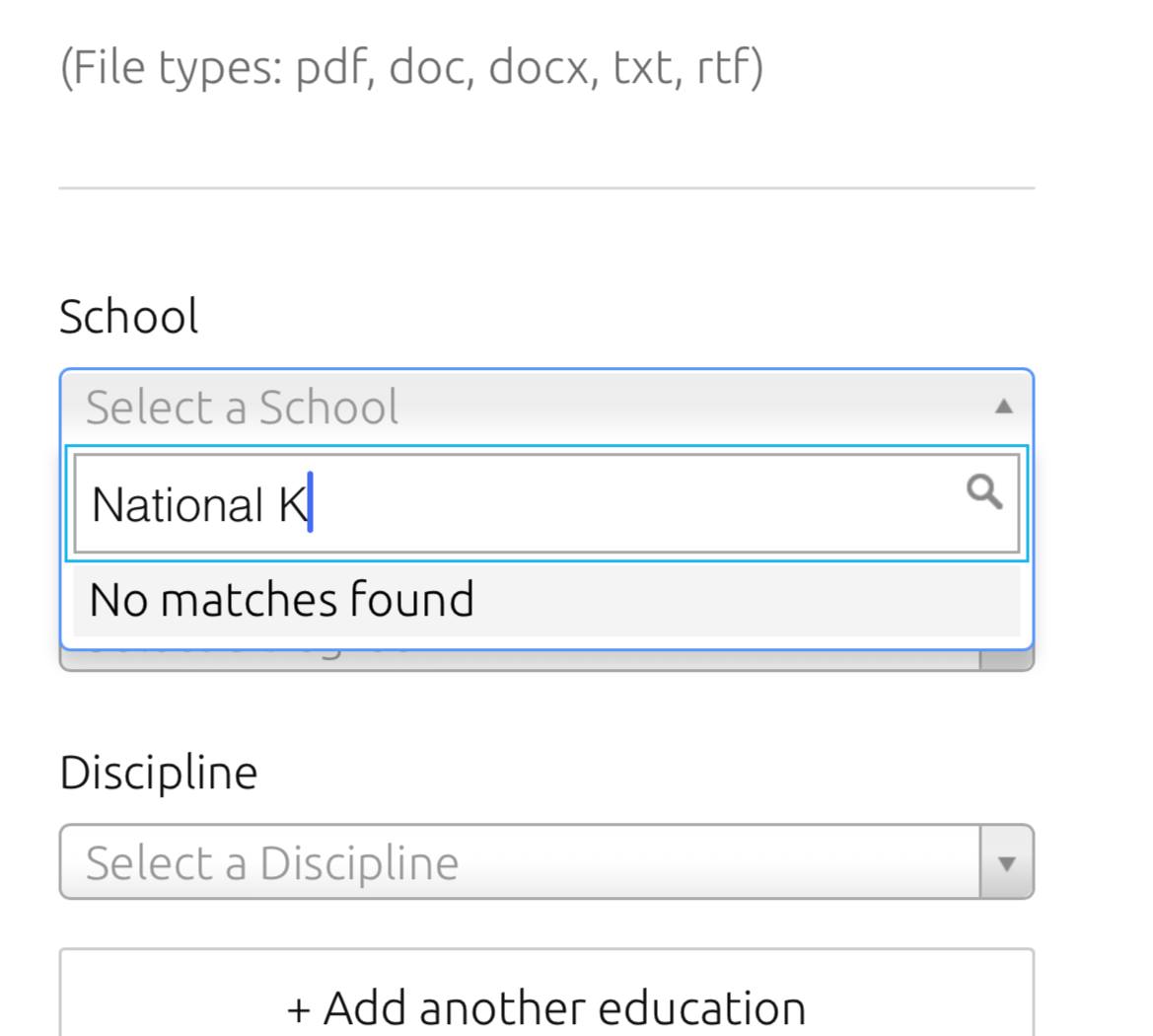Click the partially hidden dropdown arrow below results

click(1006, 661)
